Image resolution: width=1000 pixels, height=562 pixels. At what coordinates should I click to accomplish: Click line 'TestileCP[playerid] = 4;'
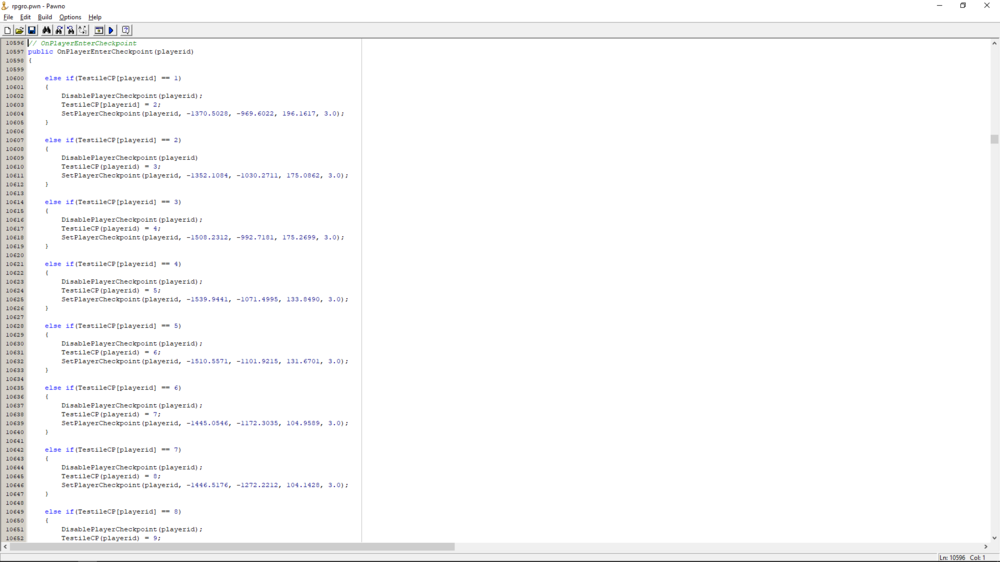[x=111, y=228]
